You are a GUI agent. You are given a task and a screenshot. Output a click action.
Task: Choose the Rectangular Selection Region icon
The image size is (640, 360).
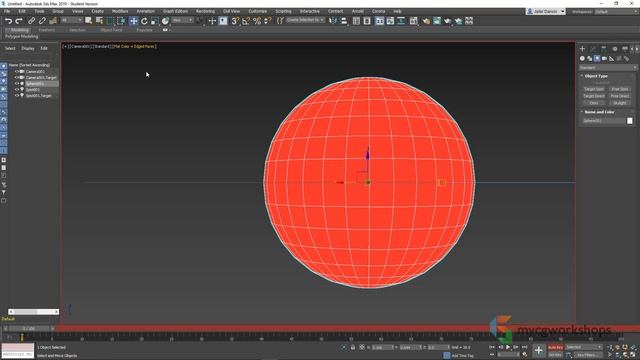click(110, 21)
